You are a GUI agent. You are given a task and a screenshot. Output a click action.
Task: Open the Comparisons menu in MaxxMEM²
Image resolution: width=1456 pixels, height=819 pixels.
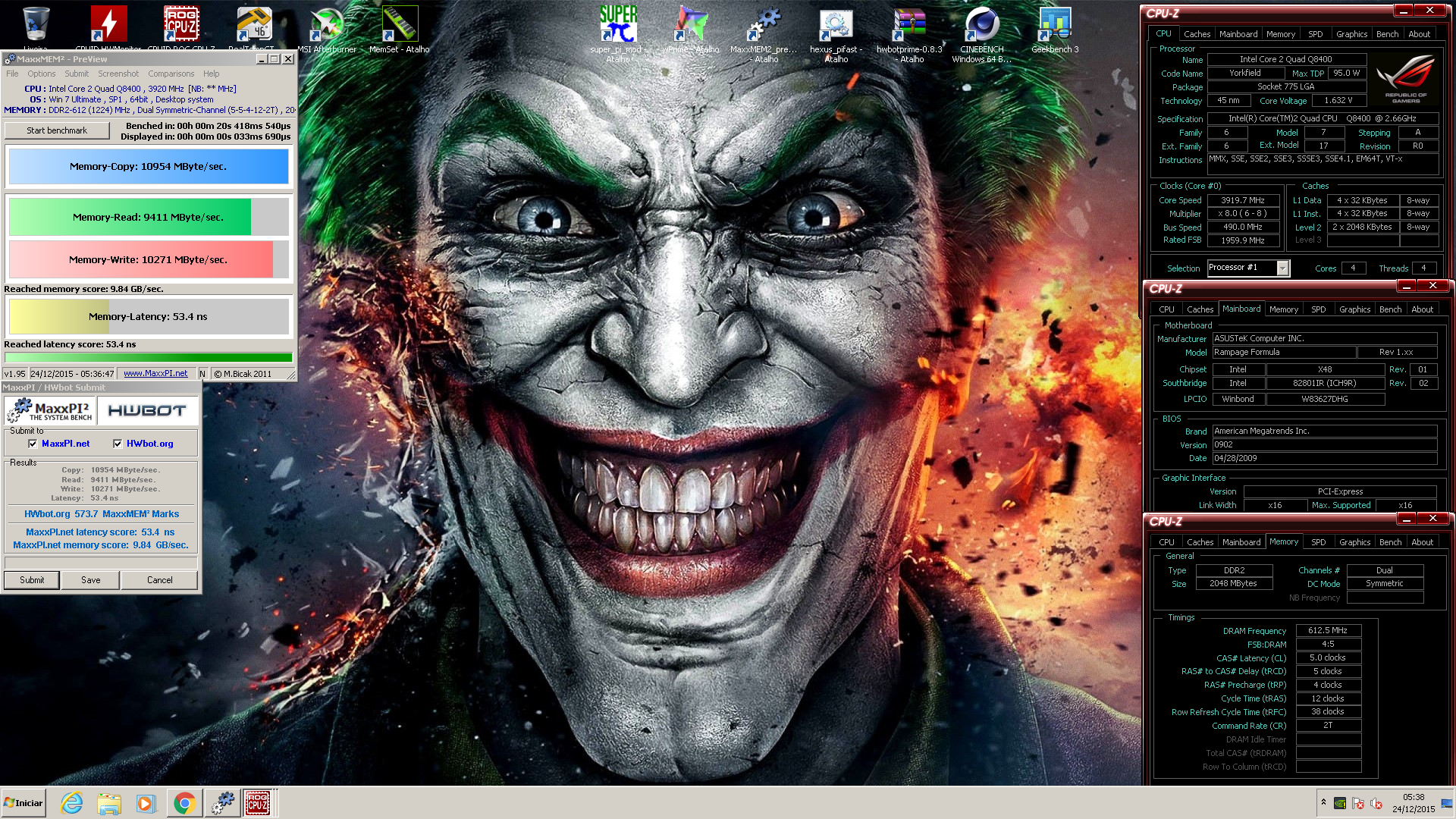point(171,74)
